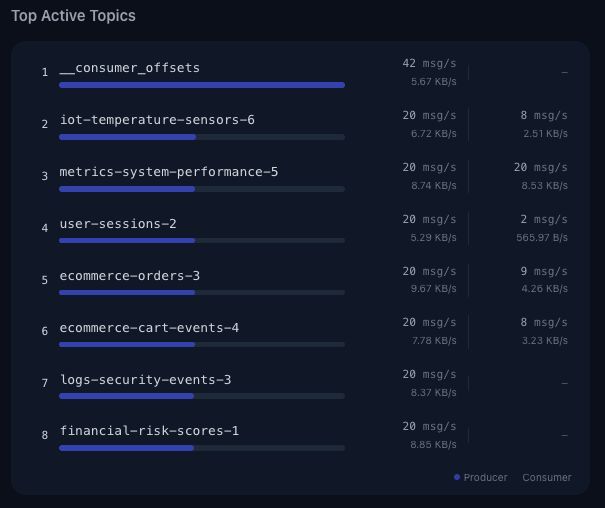Select the user-sessions-2 topic
The width and height of the screenshot is (605, 508).
(118, 224)
